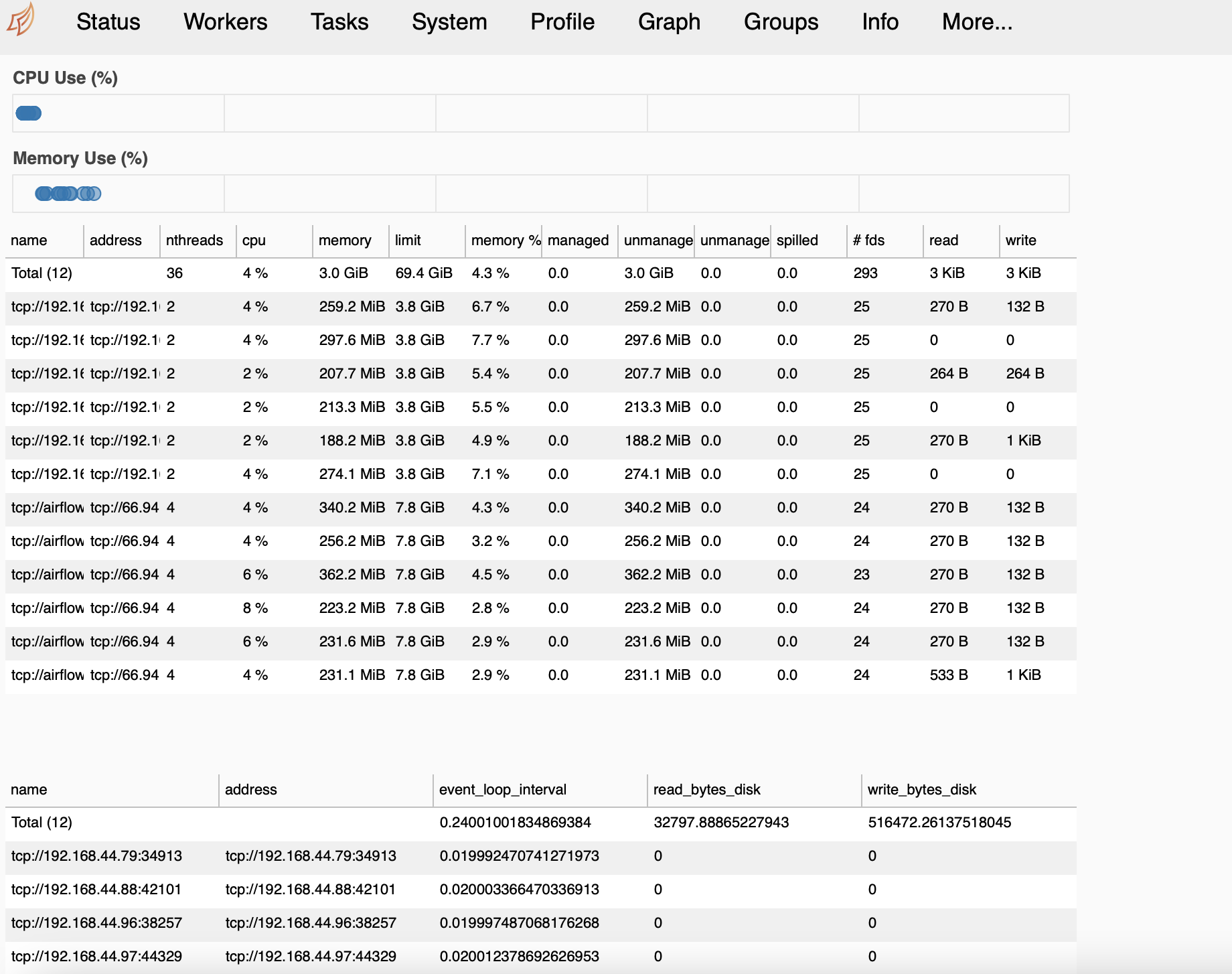Open the Graph page
Viewport: 1232px width, 974px height.
point(669,22)
